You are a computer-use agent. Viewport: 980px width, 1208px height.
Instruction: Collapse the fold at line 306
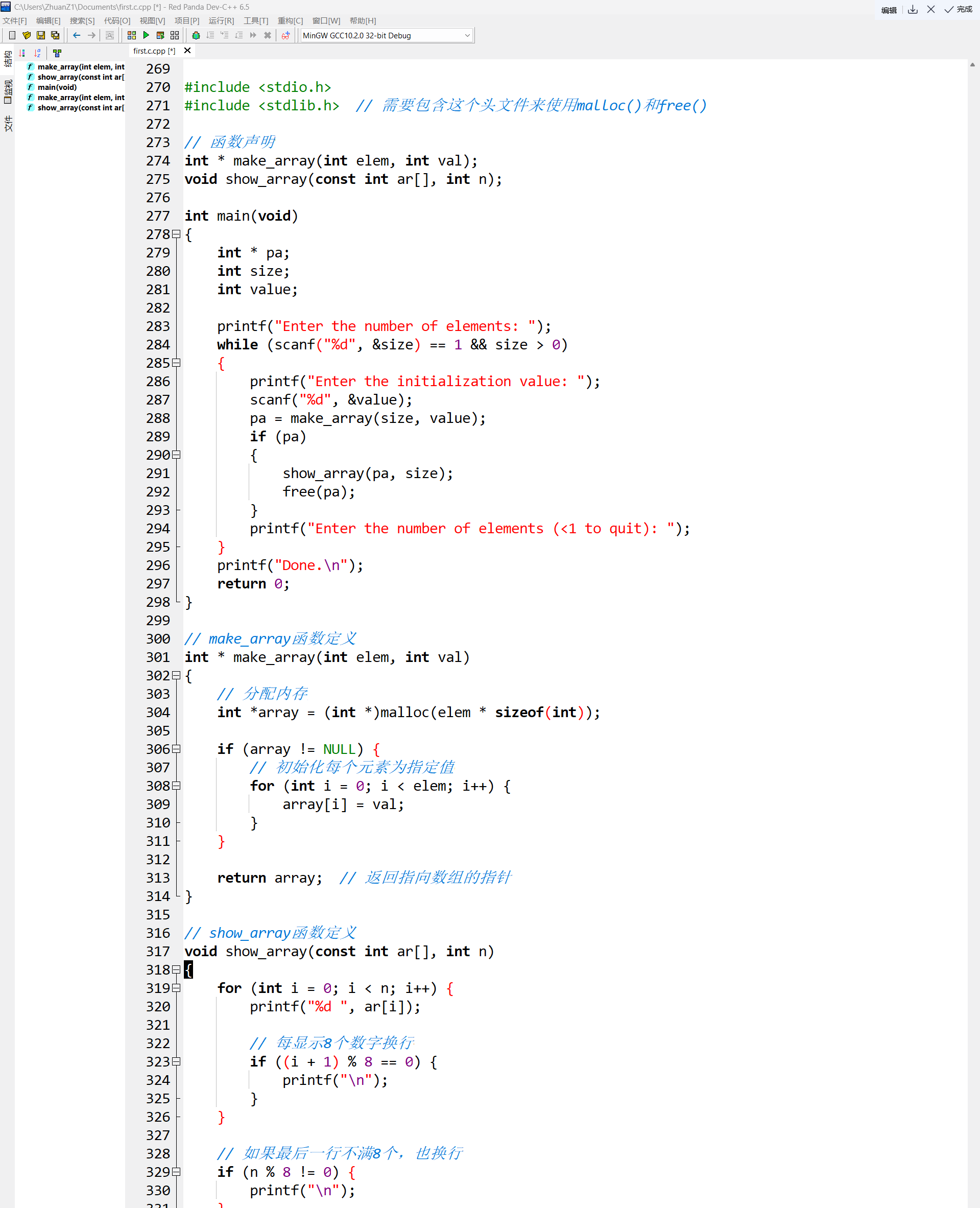pyautogui.click(x=177, y=748)
